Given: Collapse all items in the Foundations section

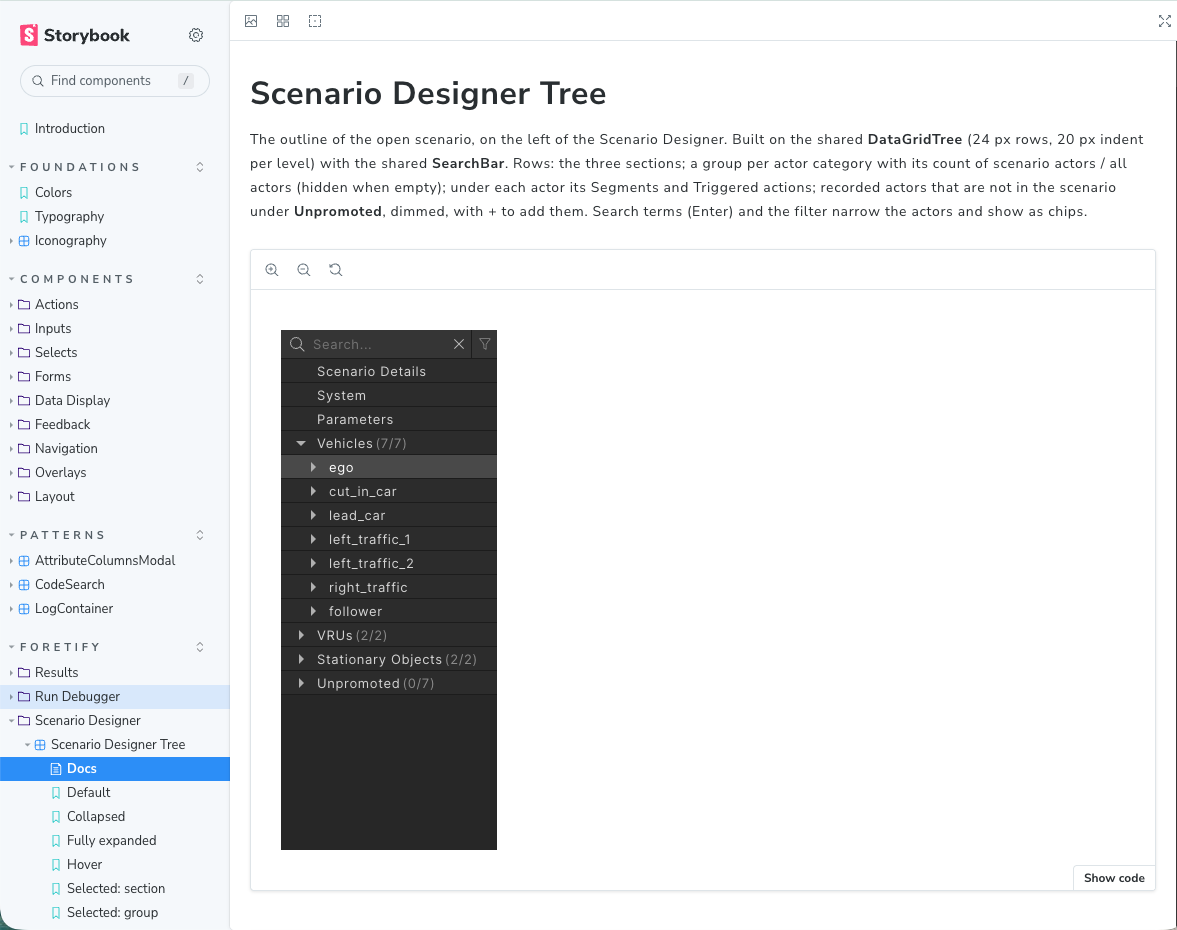Looking at the screenshot, I should click(x=200, y=167).
